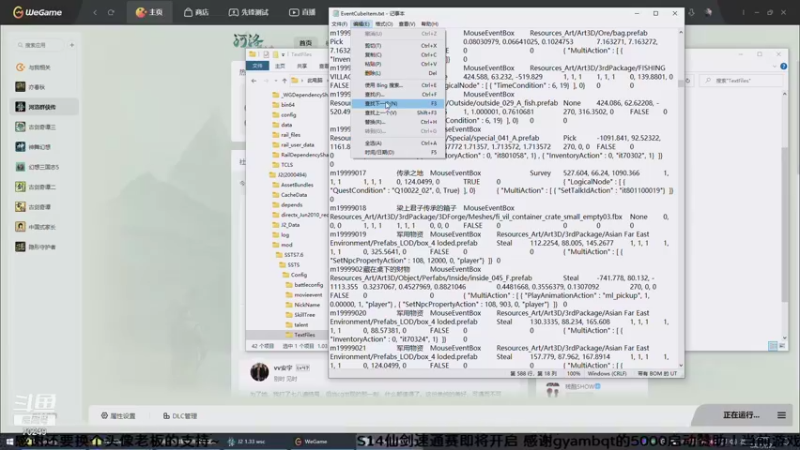
Task: Select SkillTree folder in Explorer tree
Action: coord(301,315)
